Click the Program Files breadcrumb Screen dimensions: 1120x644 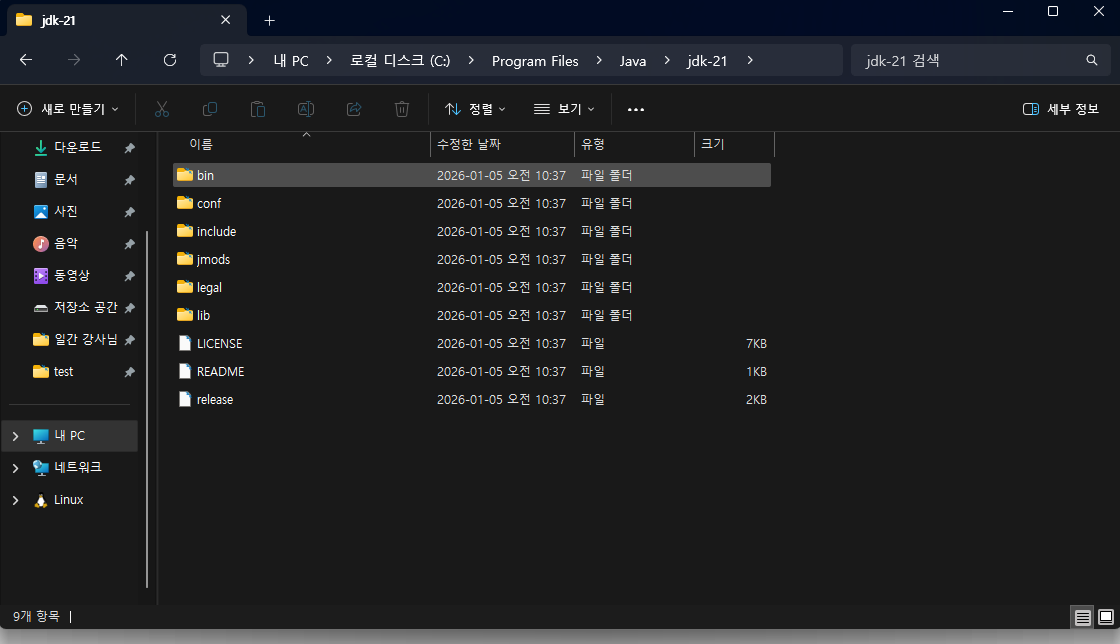tap(535, 61)
